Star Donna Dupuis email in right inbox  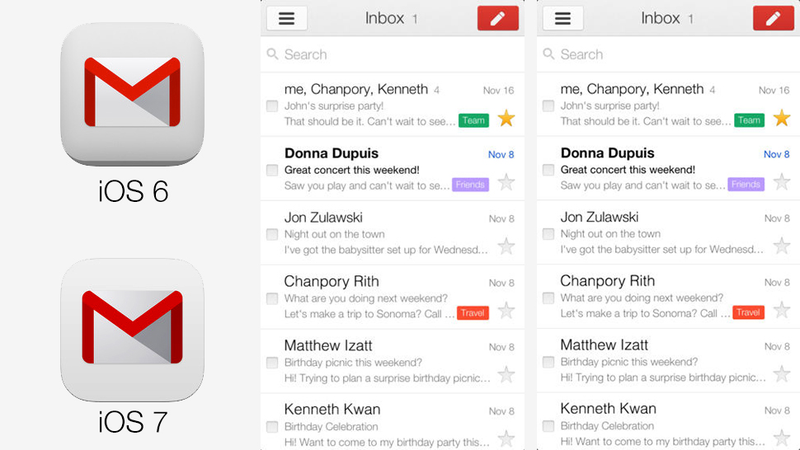(x=782, y=182)
